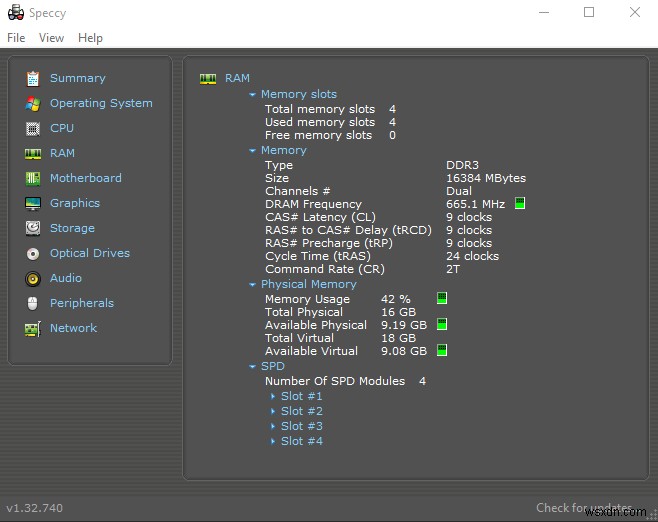Expand Slot #2 details
This screenshot has height=522, width=658.
273,411
